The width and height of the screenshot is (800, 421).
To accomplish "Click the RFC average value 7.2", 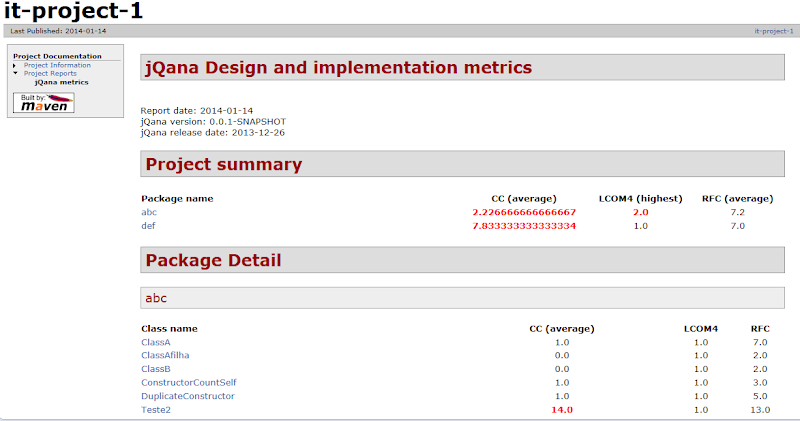I will click(x=738, y=212).
